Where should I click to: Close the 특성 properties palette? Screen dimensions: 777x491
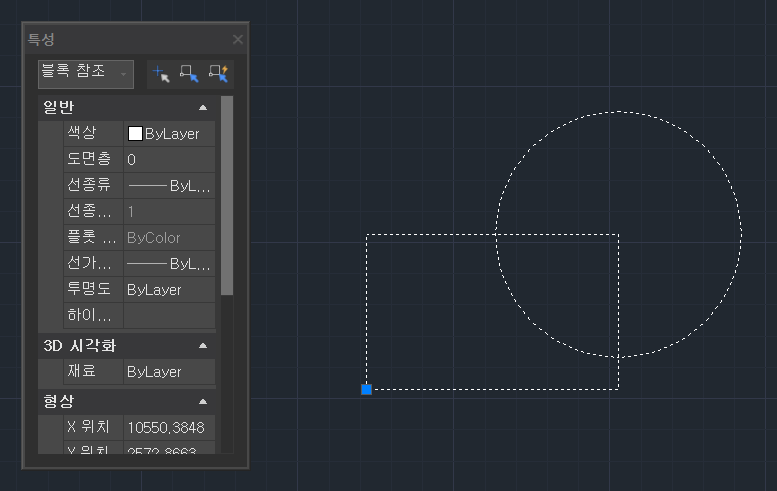tap(238, 40)
